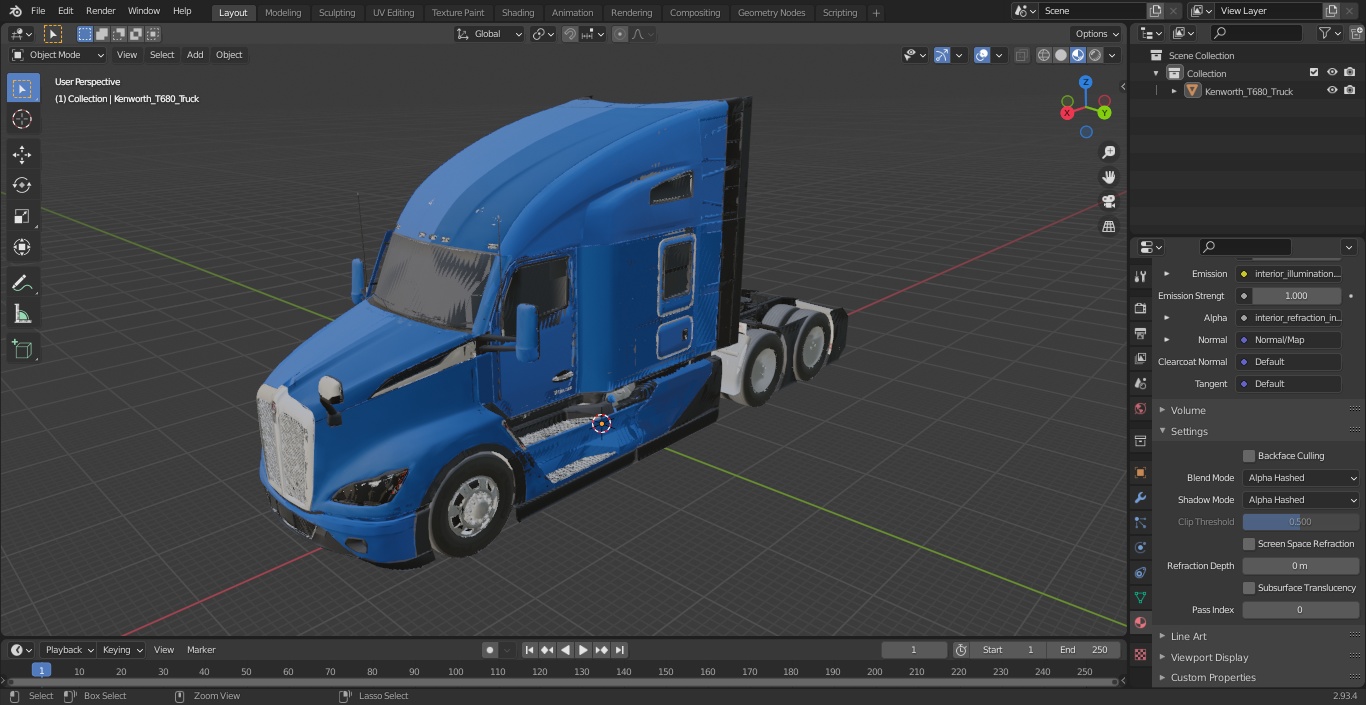Screen dimensions: 1366x705
Task: Switch to the Sculpting workspace tab
Action: click(x=337, y=13)
